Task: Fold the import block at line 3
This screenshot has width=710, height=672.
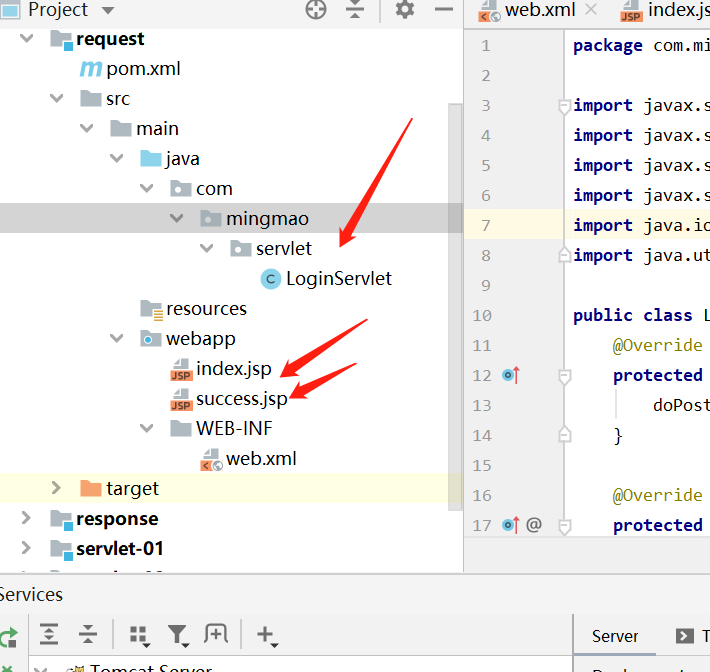Action: pyautogui.click(x=564, y=106)
